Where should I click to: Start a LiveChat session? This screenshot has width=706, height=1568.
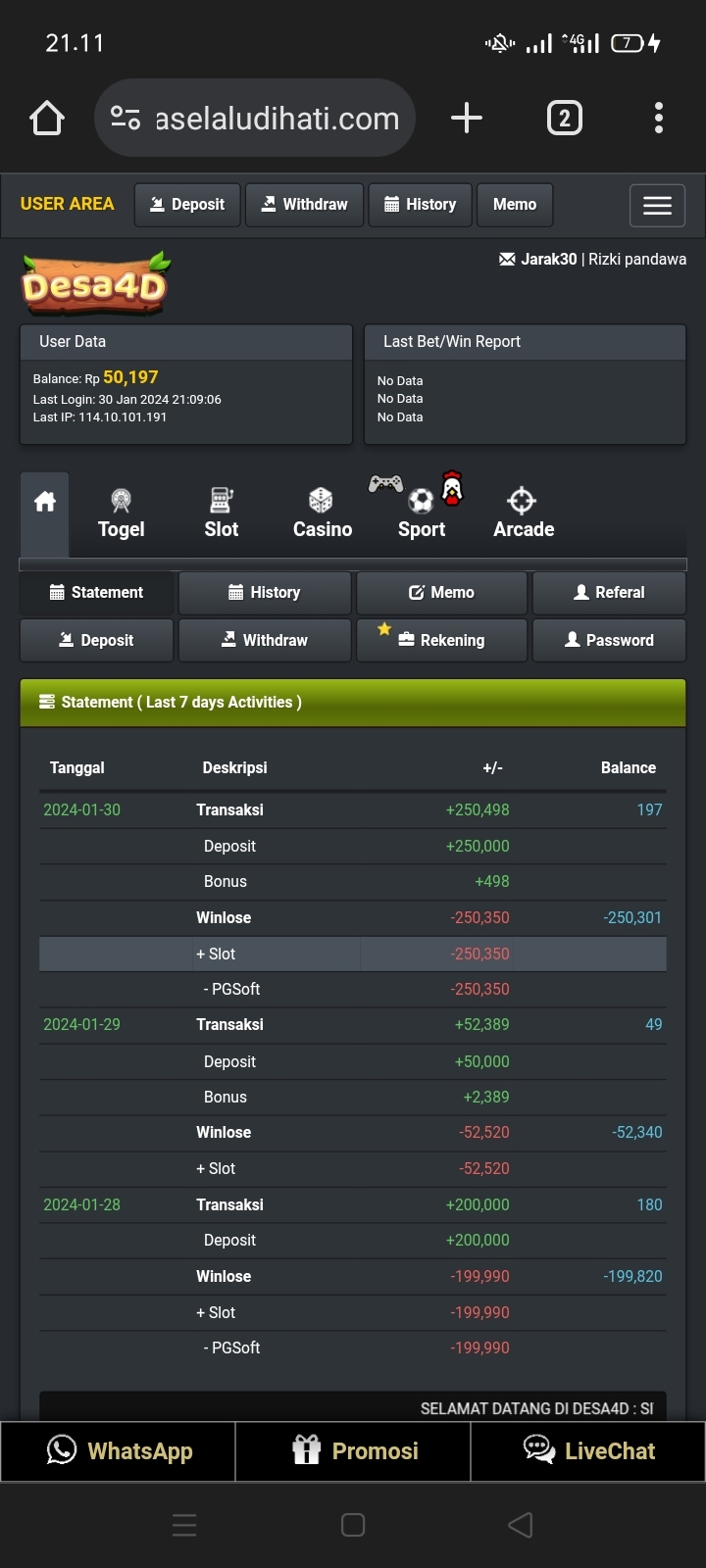coord(588,1451)
